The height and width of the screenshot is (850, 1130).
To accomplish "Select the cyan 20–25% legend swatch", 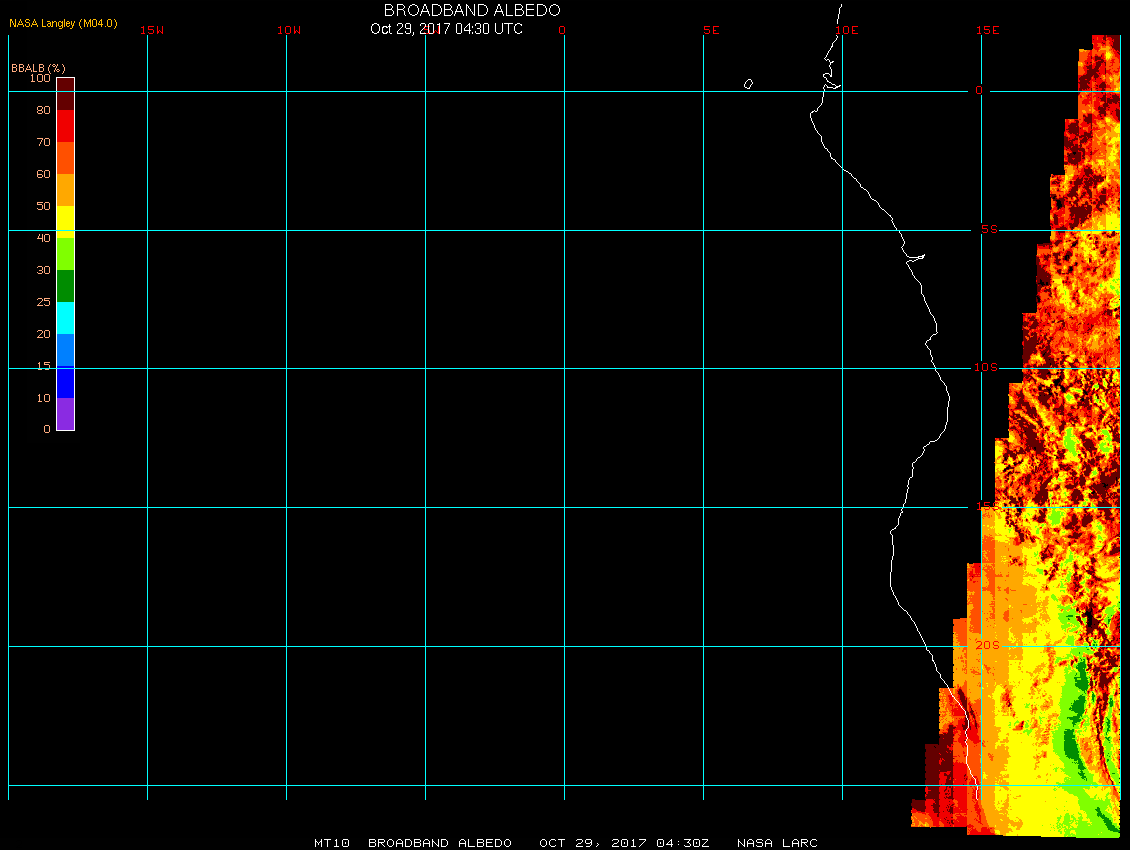I will pyautogui.click(x=65, y=318).
